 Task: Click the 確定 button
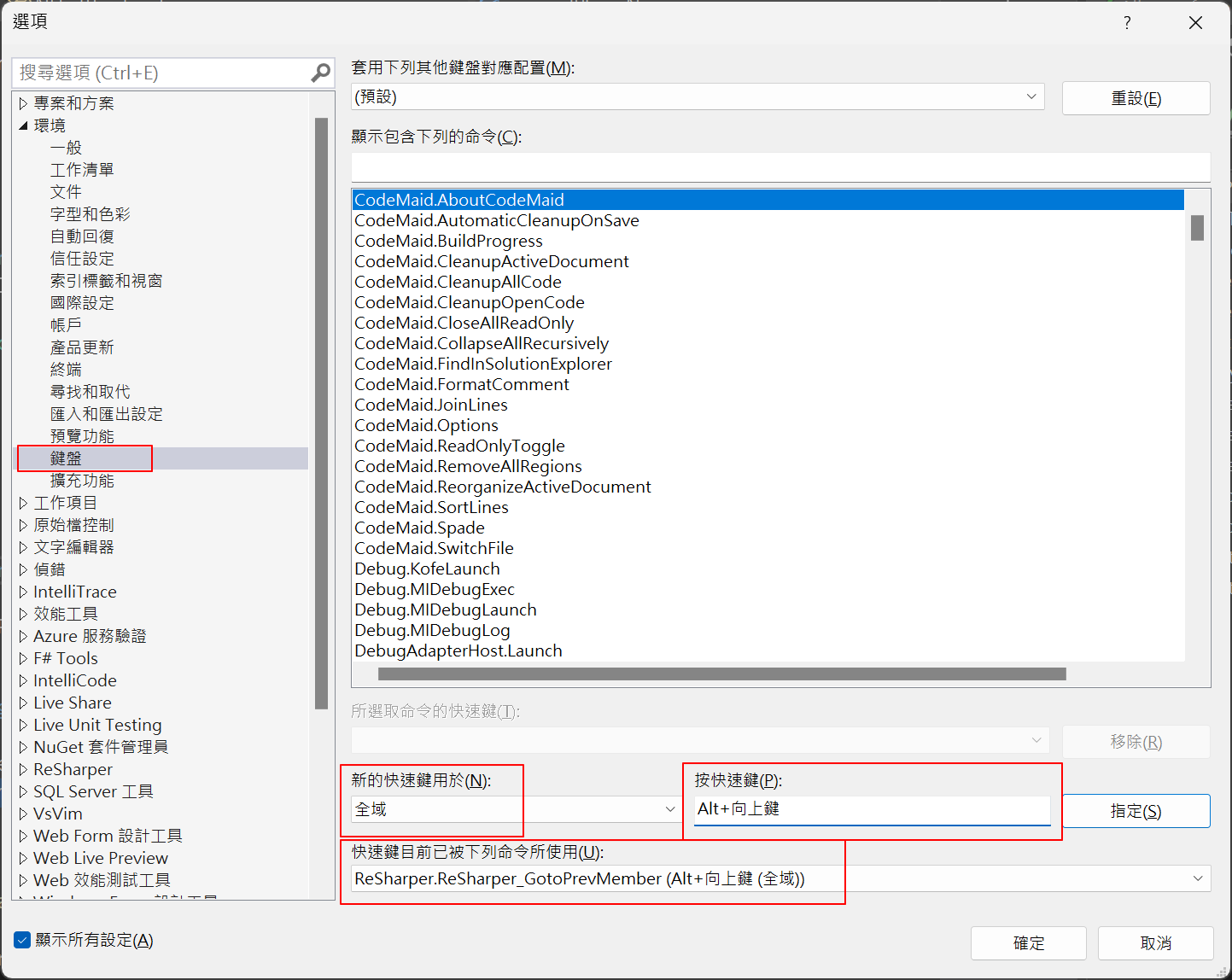tap(1028, 943)
